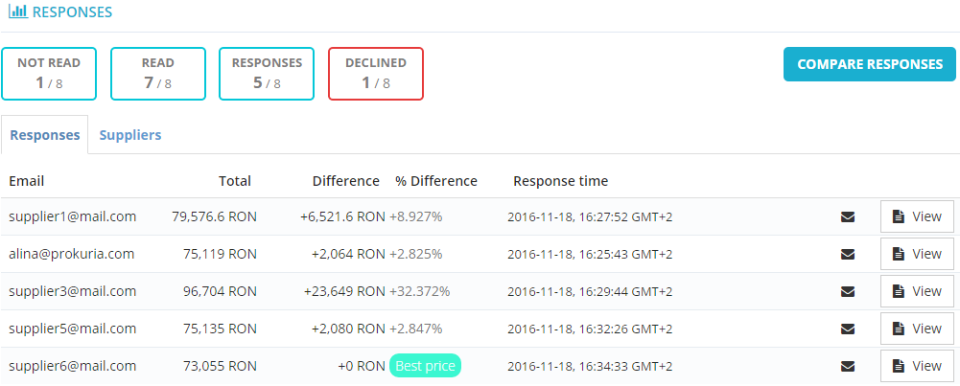The height and width of the screenshot is (386, 960).
Task: Click difference +0 RON
Action: click(x=361, y=366)
